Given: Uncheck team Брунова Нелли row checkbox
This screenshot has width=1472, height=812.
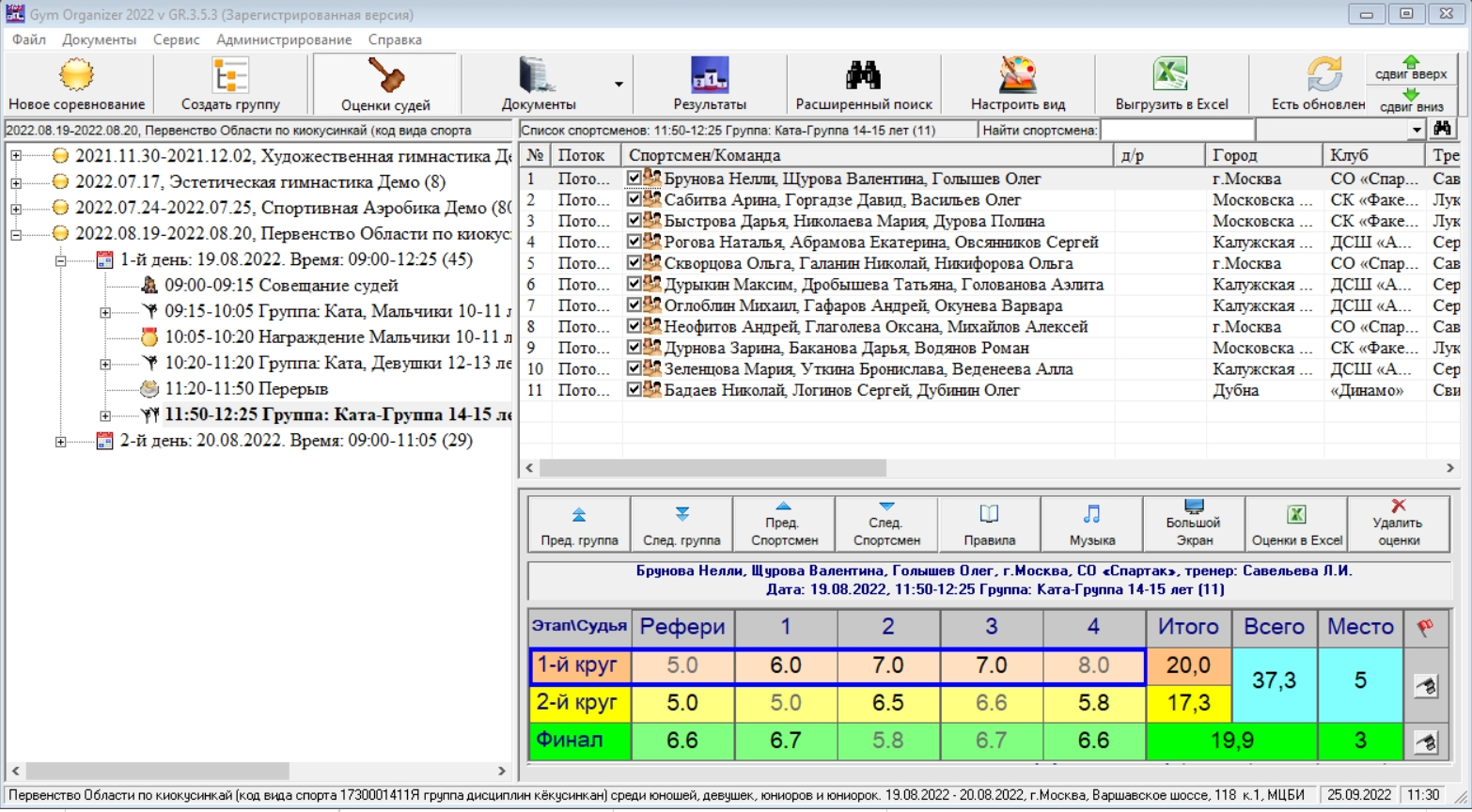Looking at the screenshot, I should coord(634,179).
